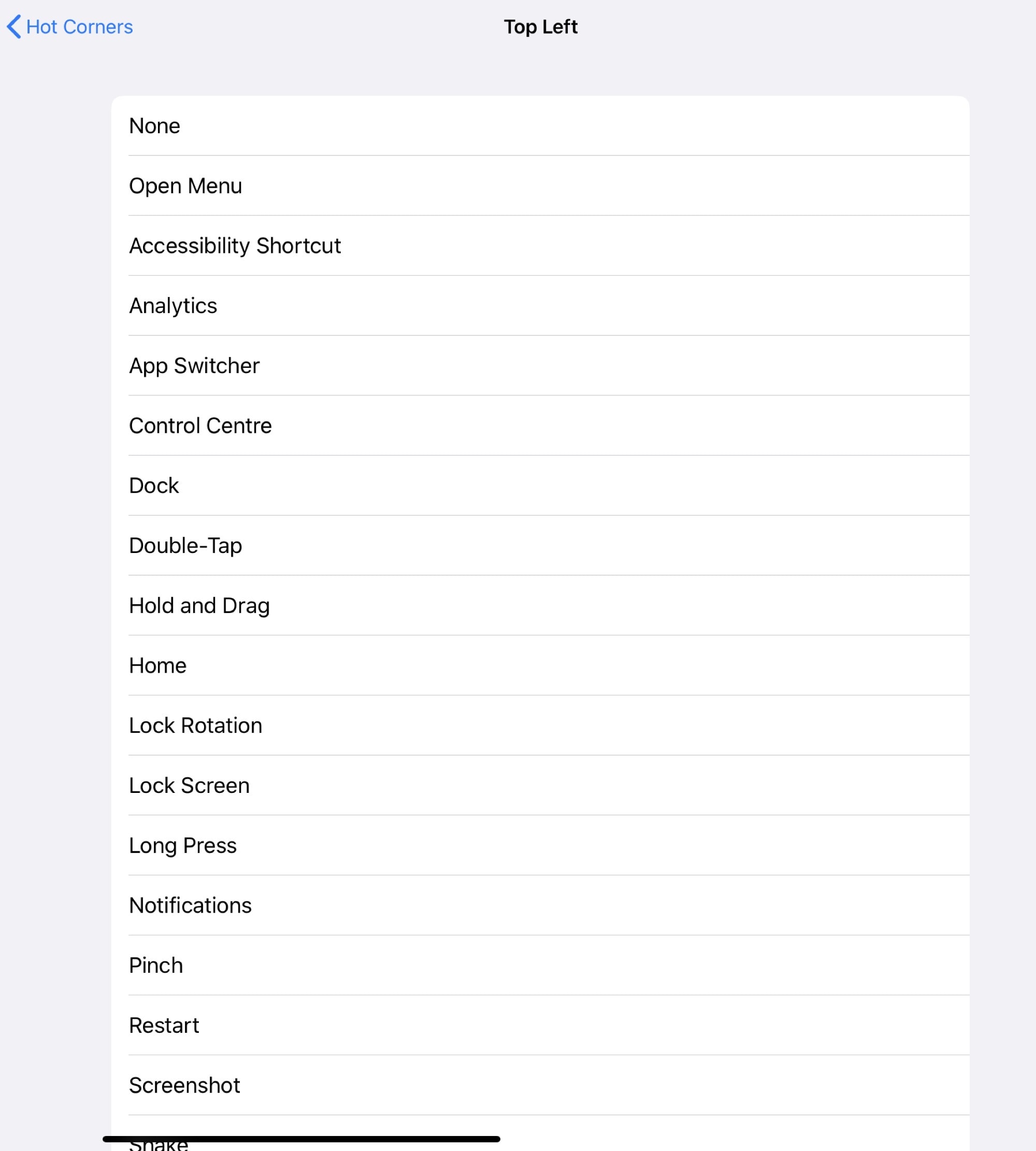Choose the Home action
The width and height of the screenshot is (1036, 1151).
[157, 665]
